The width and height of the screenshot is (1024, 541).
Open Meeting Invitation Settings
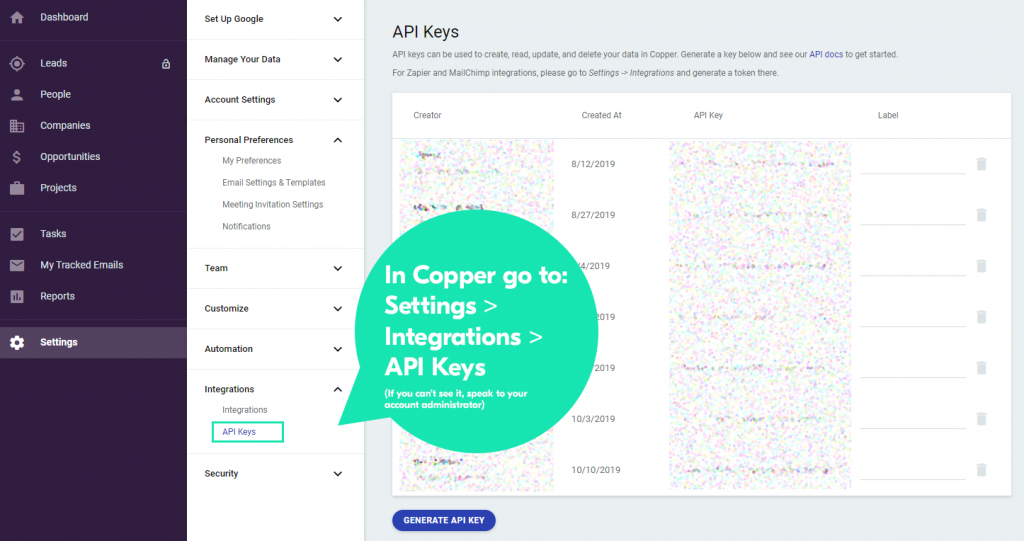(x=272, y=205)
